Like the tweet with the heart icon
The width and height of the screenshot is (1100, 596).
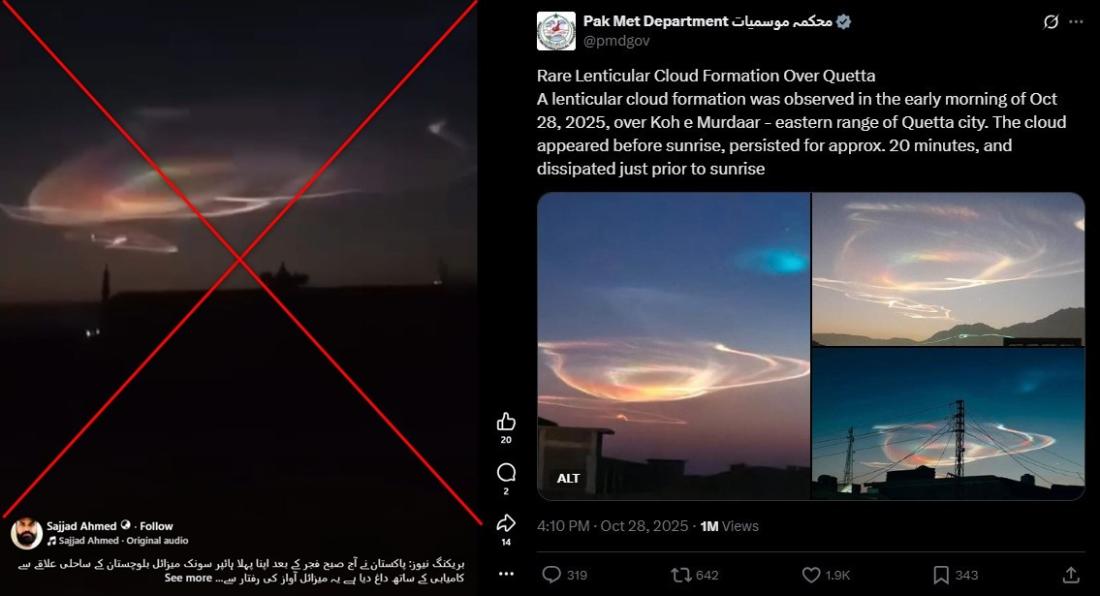811,575
